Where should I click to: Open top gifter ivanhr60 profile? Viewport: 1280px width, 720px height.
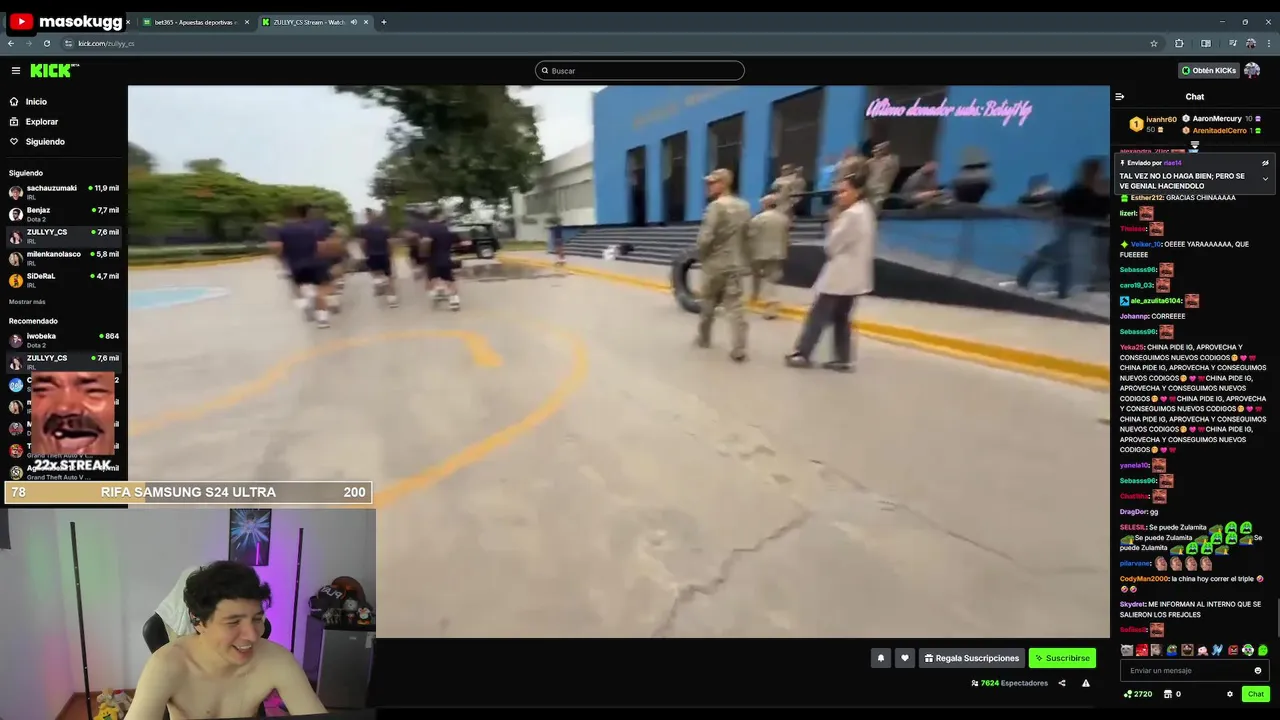(1161, 119)
